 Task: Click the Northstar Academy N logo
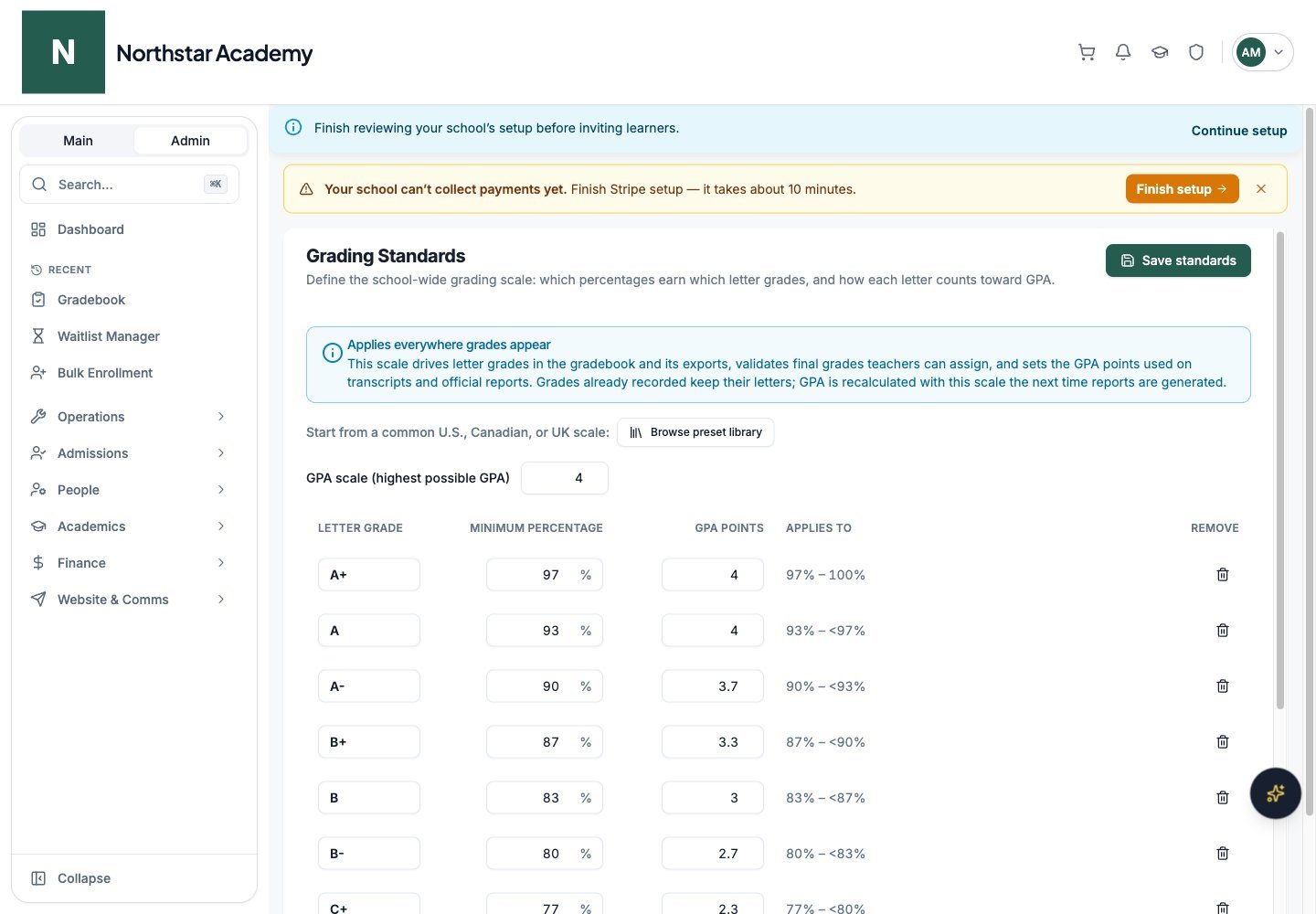[x=63, y=52]
